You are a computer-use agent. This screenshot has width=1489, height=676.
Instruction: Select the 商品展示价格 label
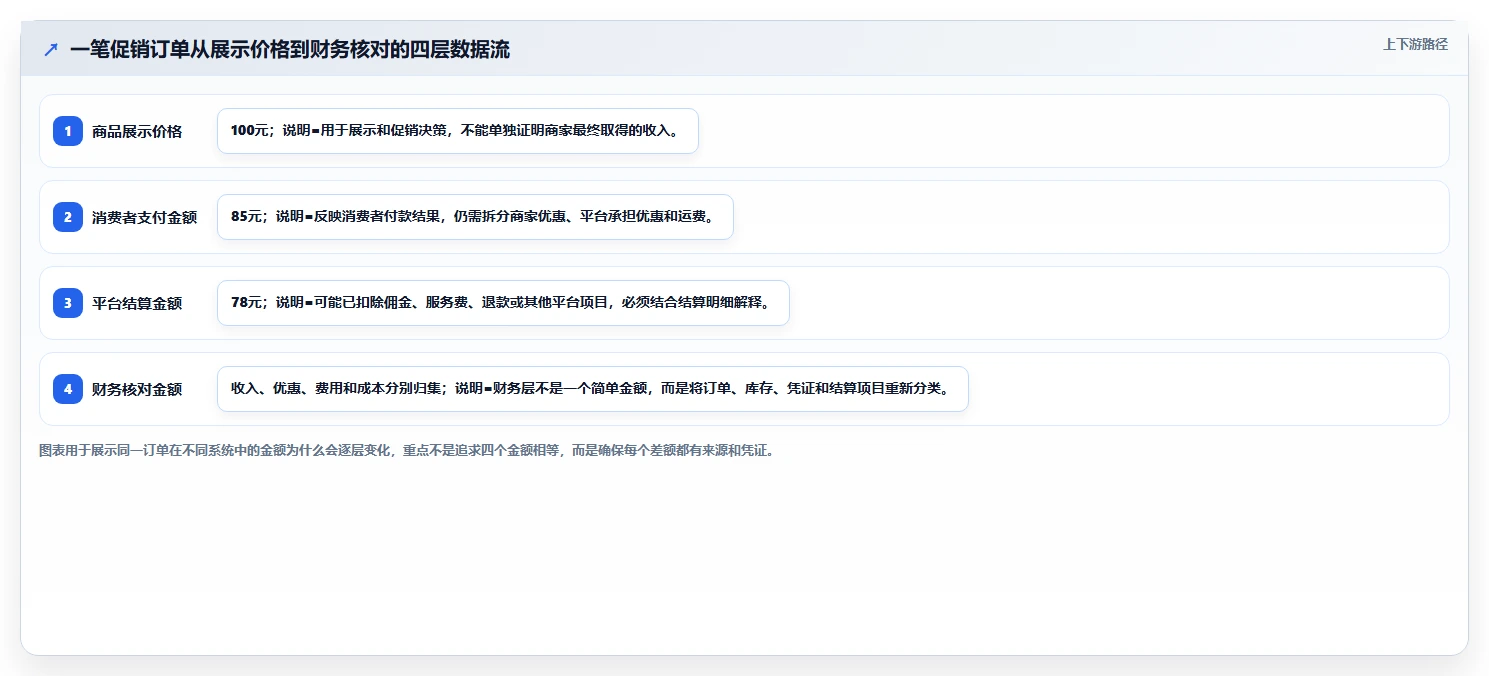tap(137, 131)
